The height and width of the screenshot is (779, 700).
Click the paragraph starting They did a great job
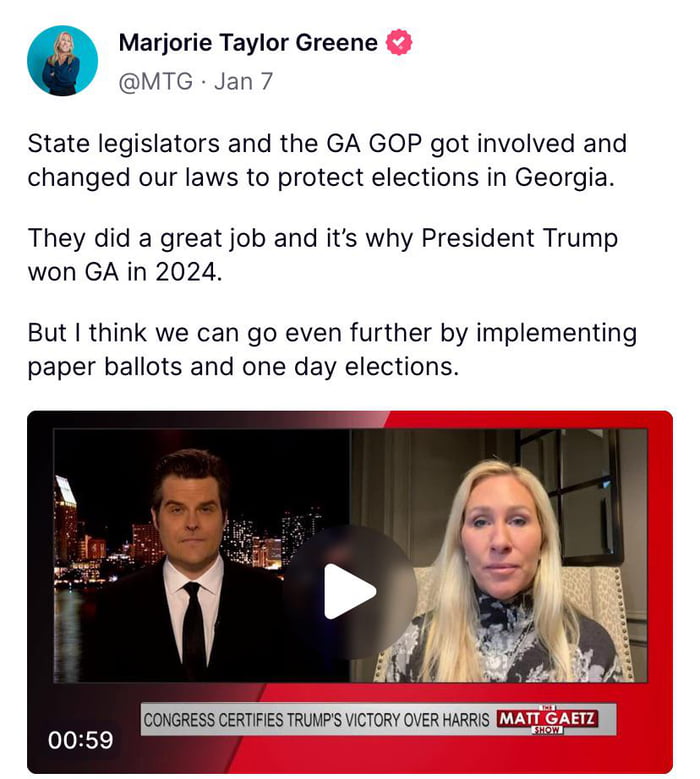click(322, 254)
